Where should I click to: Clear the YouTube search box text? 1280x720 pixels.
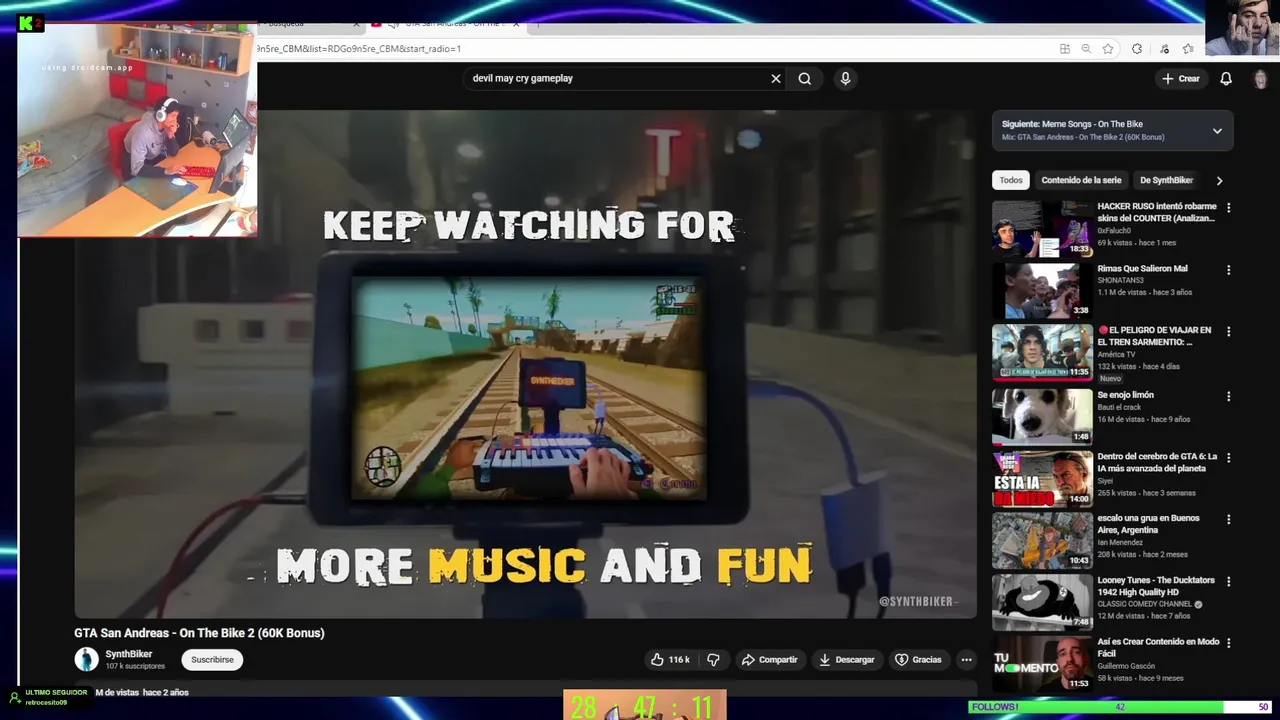pyautogui.click(x=775, y=78)
